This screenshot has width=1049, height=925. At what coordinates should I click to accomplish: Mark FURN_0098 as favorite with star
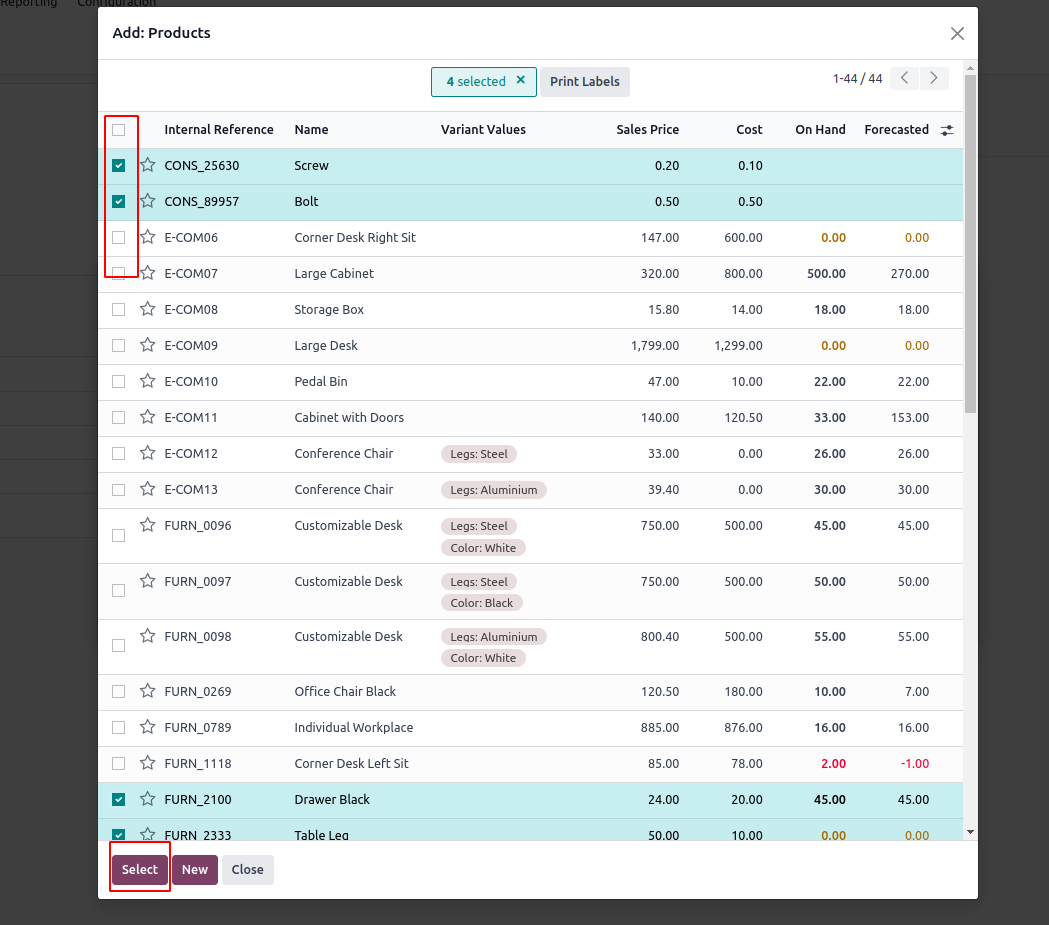[x=148, y=636]
